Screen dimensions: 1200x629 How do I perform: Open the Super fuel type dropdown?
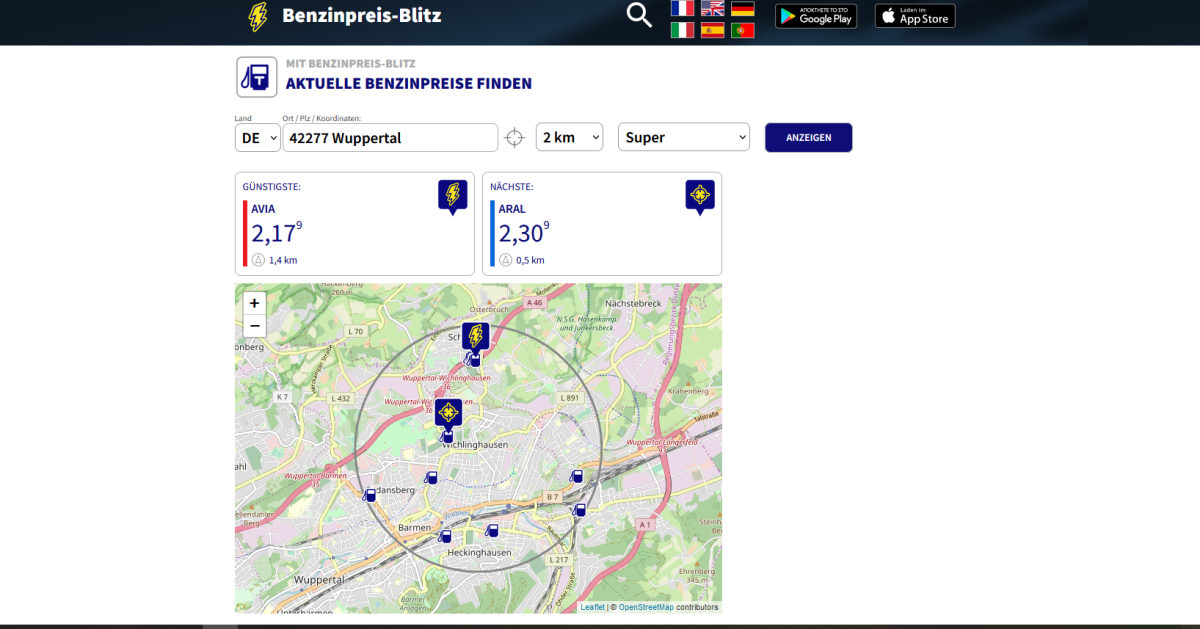[684, 137]
